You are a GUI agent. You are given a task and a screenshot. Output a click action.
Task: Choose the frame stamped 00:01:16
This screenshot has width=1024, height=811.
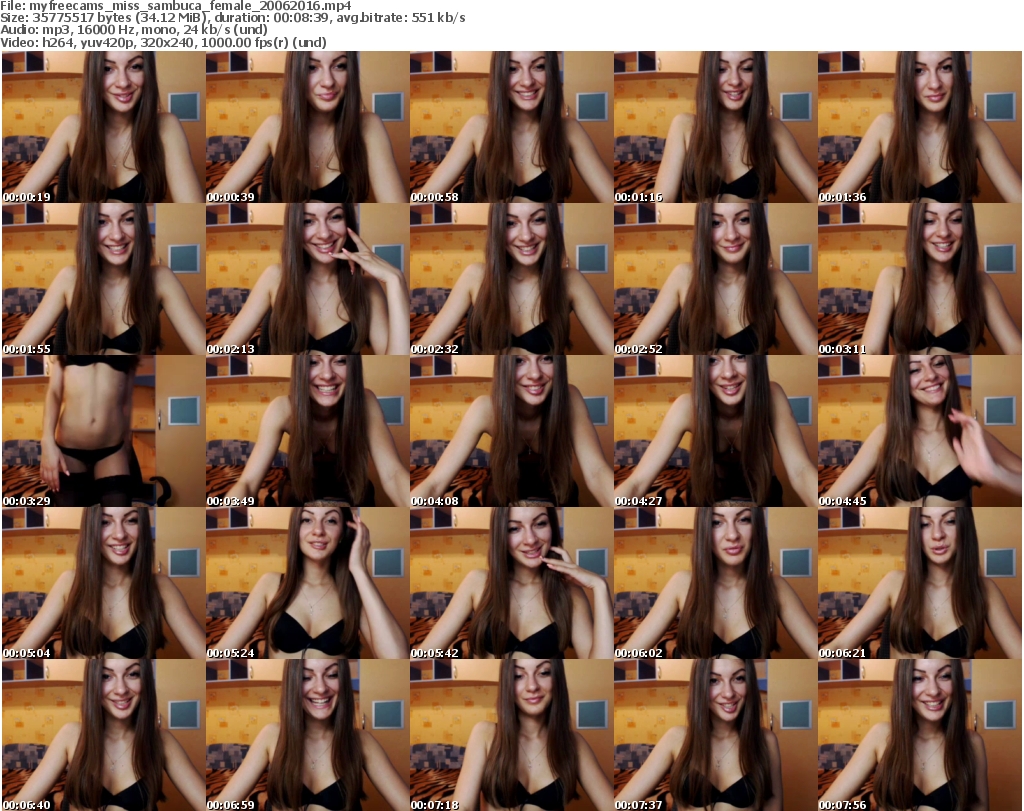coord(715,127)
